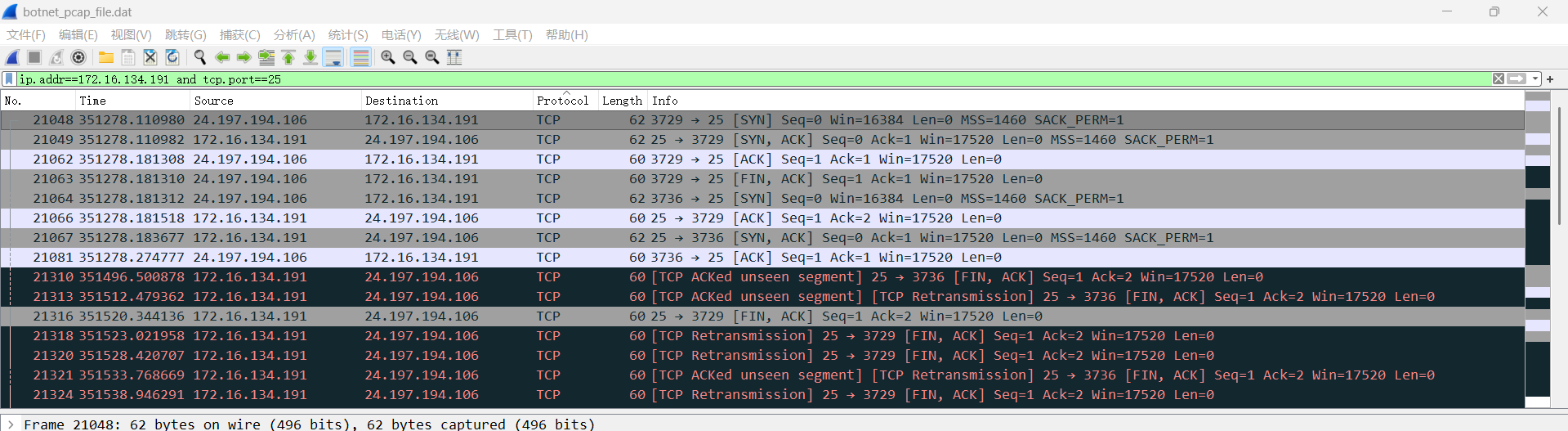Clear the display filter
1568x431 pixels.
(x=1499, y=79)
